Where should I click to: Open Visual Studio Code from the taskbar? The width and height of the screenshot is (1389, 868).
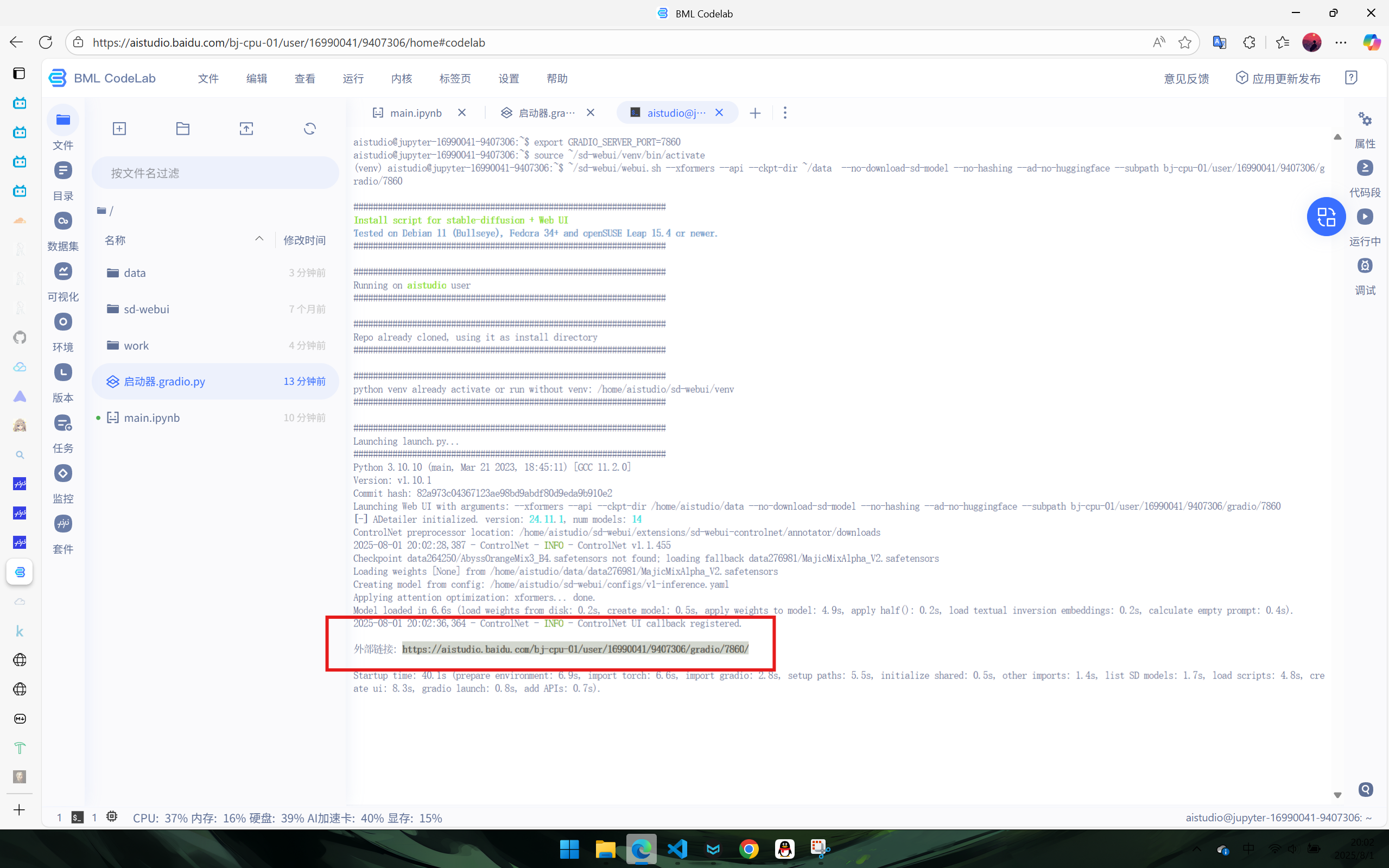click(677, 848)
